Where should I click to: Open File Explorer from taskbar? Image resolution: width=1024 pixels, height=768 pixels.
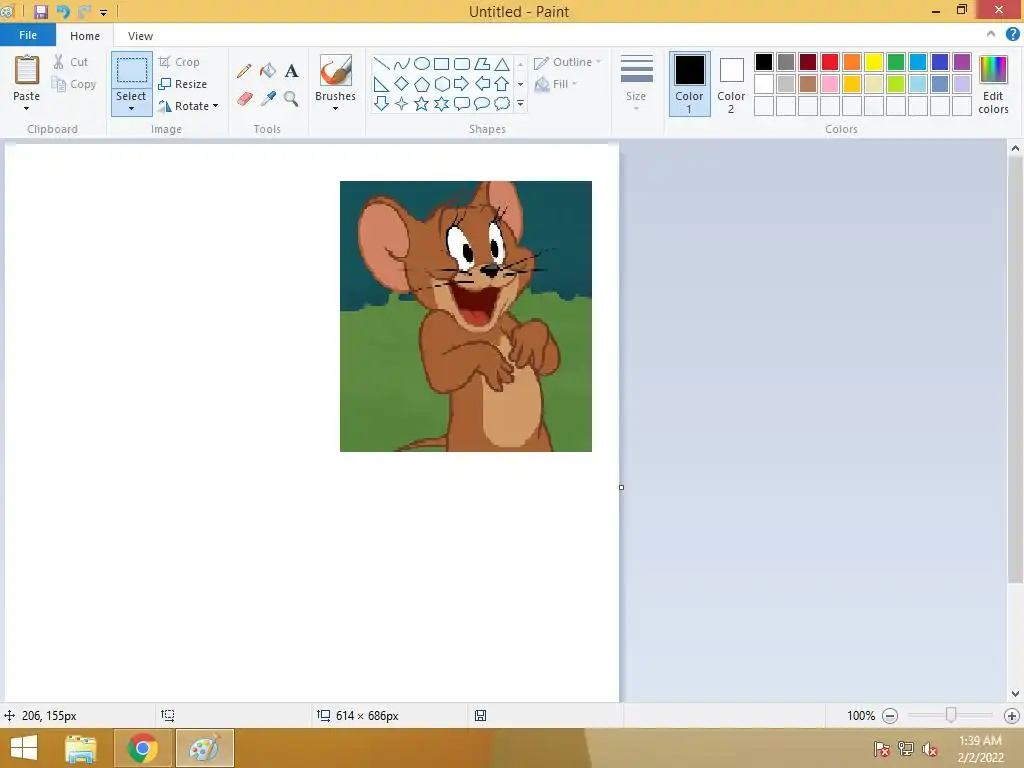(x=81, y=748)
